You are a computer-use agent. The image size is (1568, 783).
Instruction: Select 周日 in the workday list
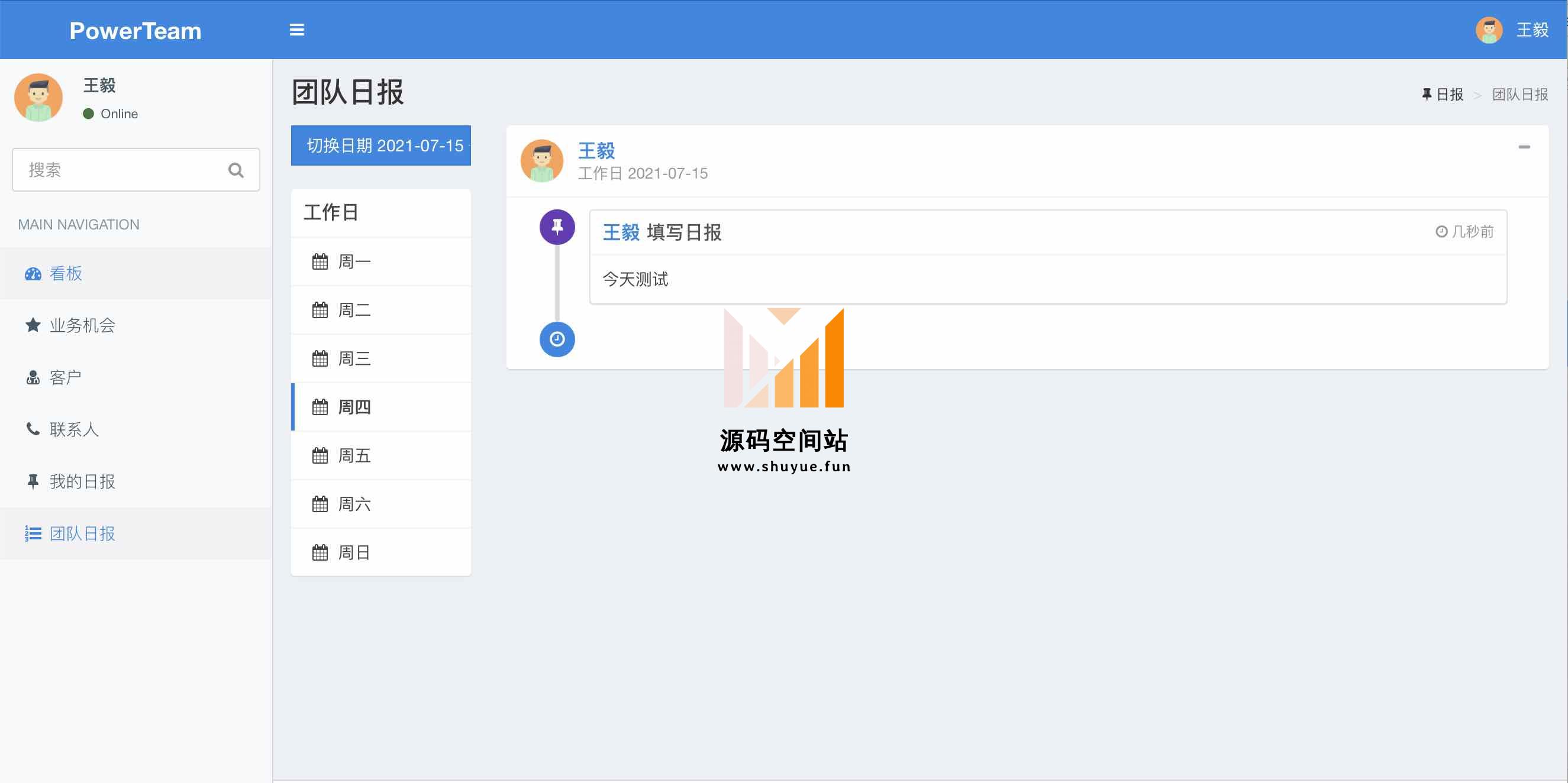coord(381,552)
